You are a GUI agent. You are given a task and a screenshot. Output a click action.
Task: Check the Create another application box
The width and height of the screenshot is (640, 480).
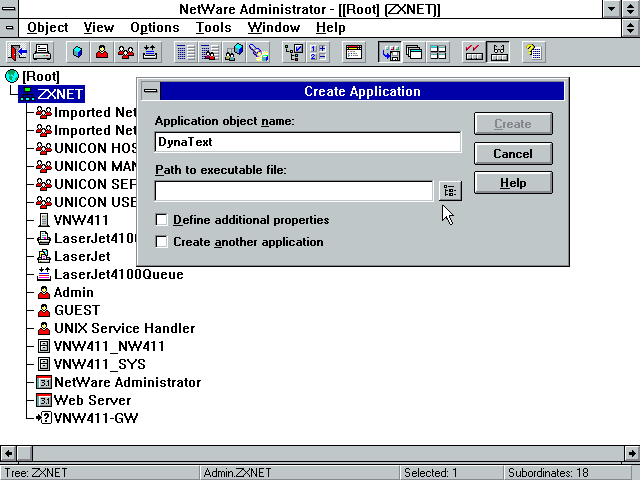pos(162,242)
